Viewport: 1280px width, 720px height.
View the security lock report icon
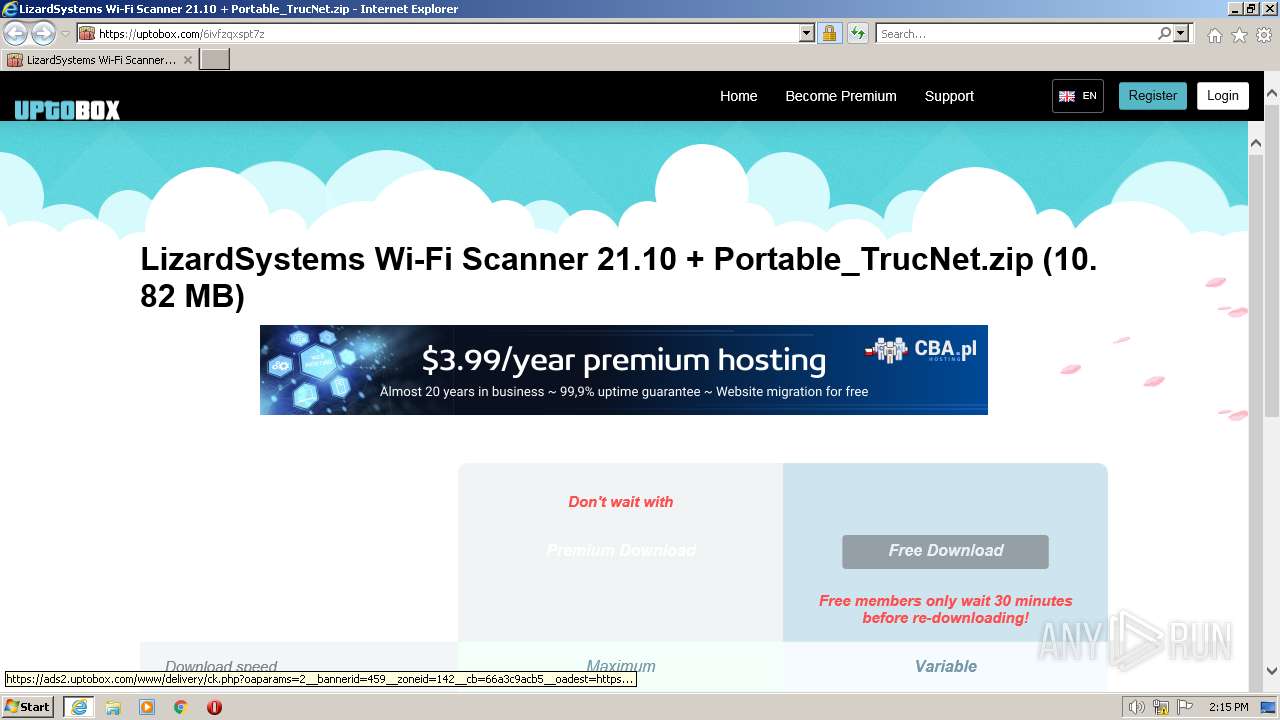pos(830,34)
